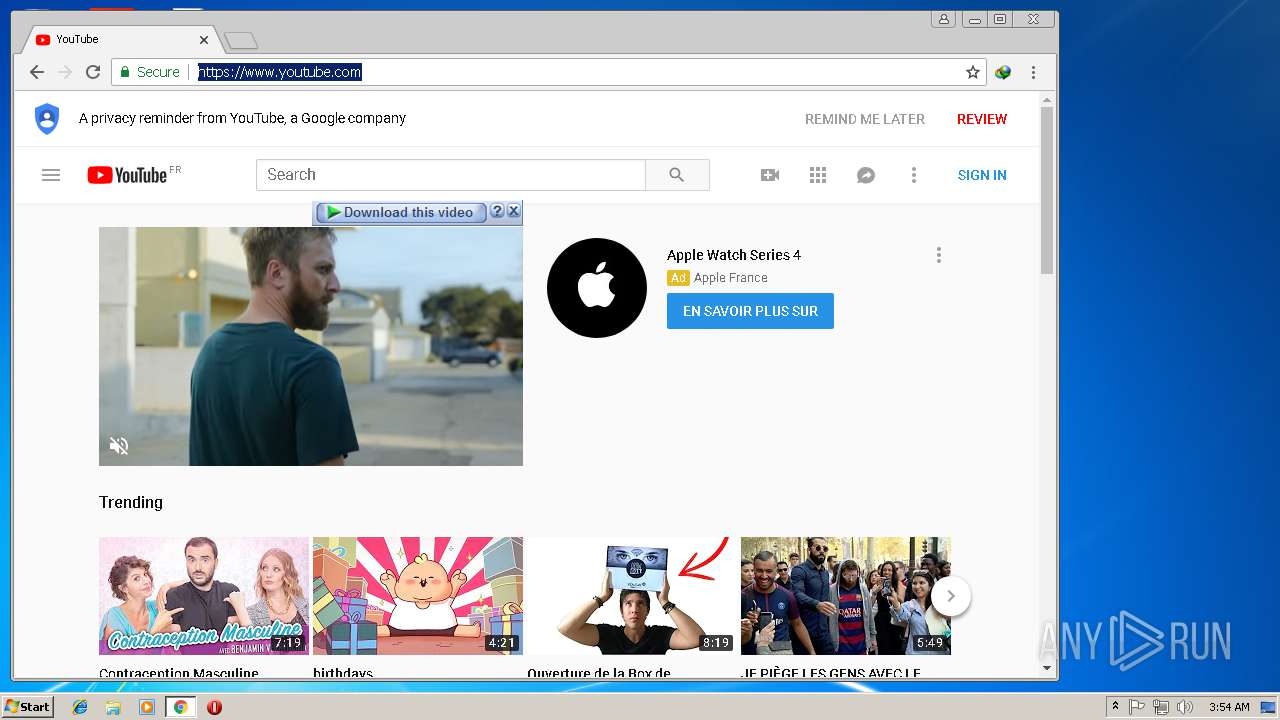The image size is (1280, 720).
Task: Click the Apple logo channel avatar
Action: (597, 288)
